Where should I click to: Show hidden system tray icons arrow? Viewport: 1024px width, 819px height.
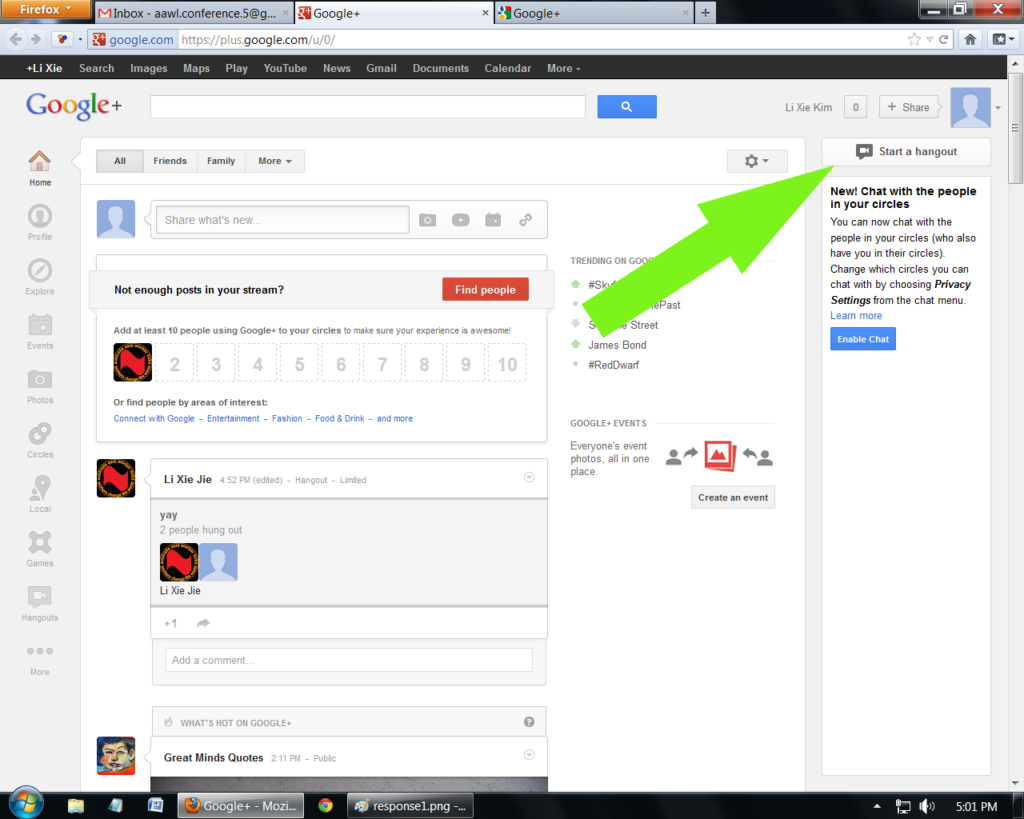coord(877,807)
